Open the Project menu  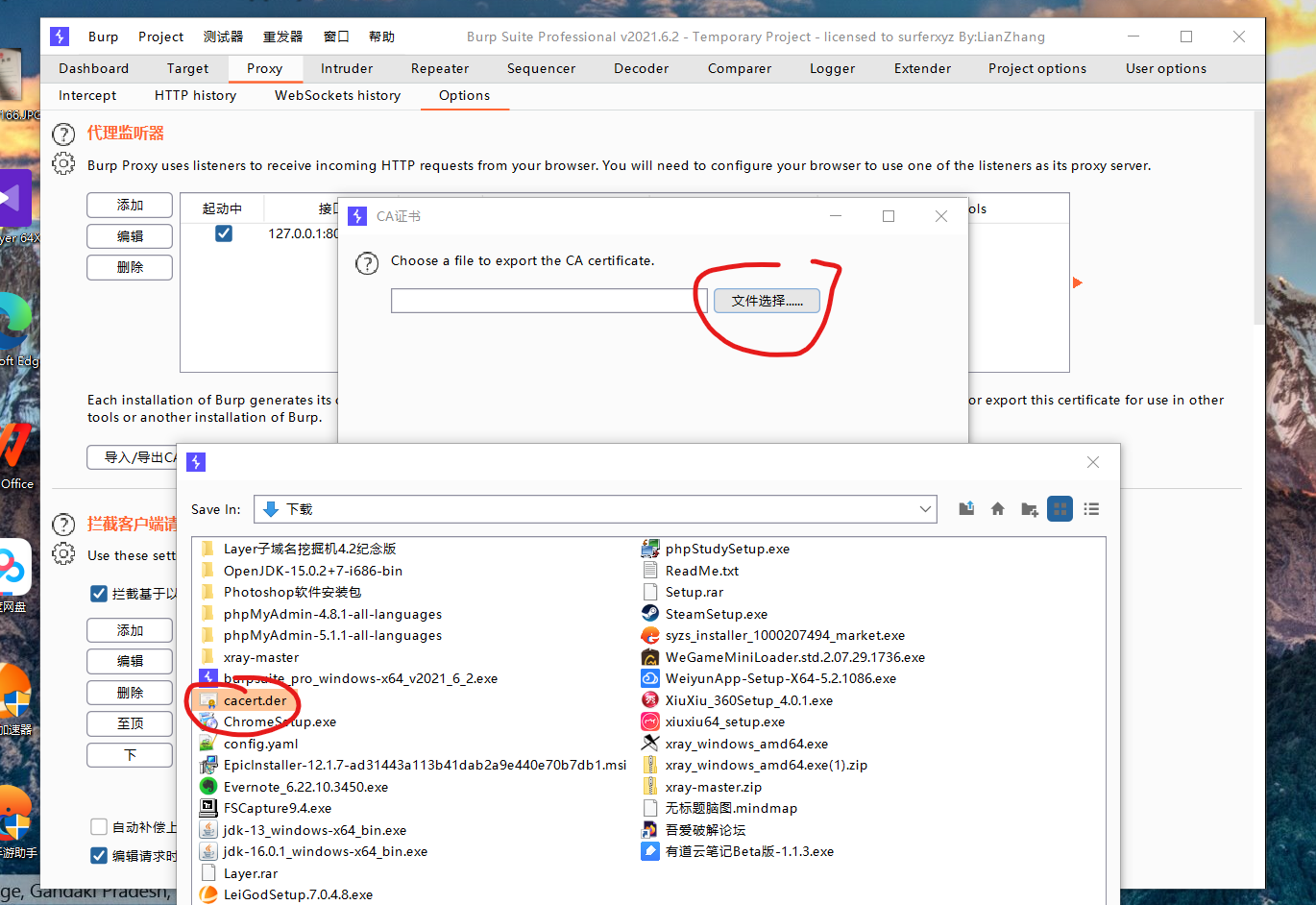point(160,37)
